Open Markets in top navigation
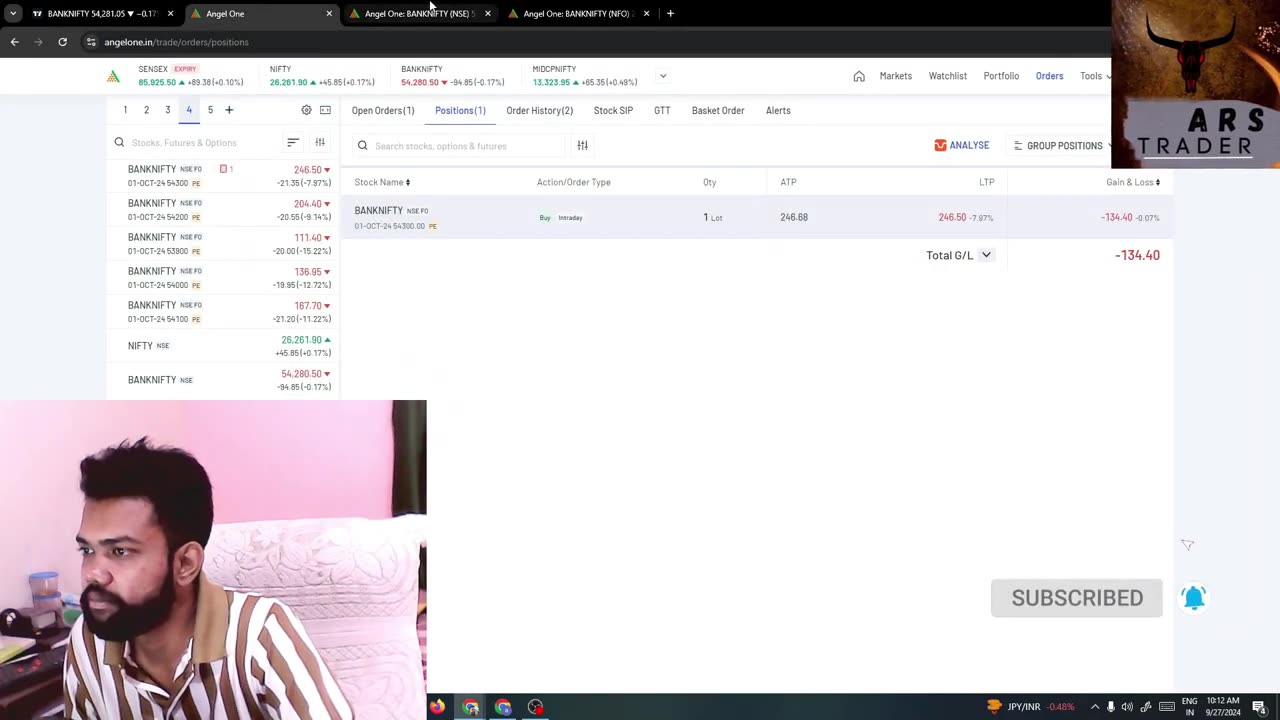 point(895,76)
